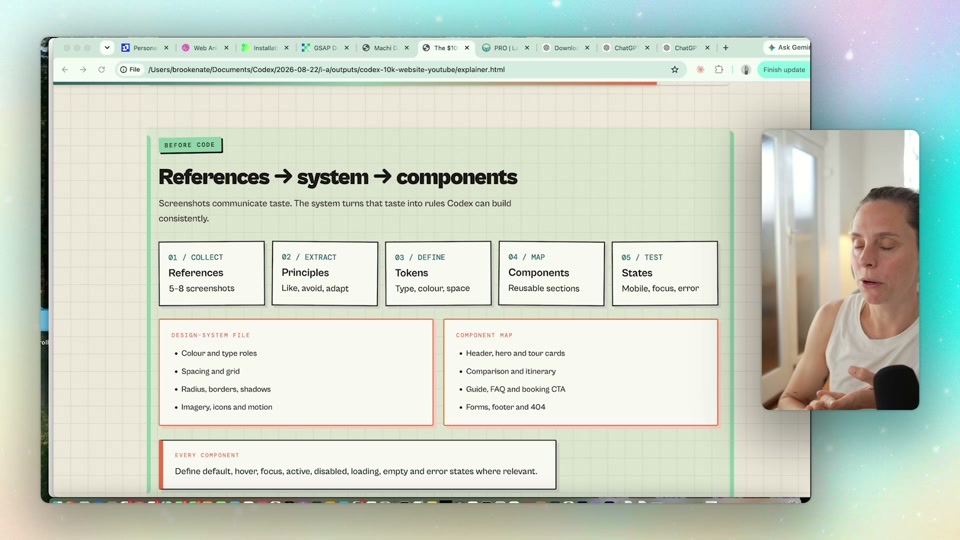Close the Machi tab
Screen dimensions: 960x540
click(407, 48)
